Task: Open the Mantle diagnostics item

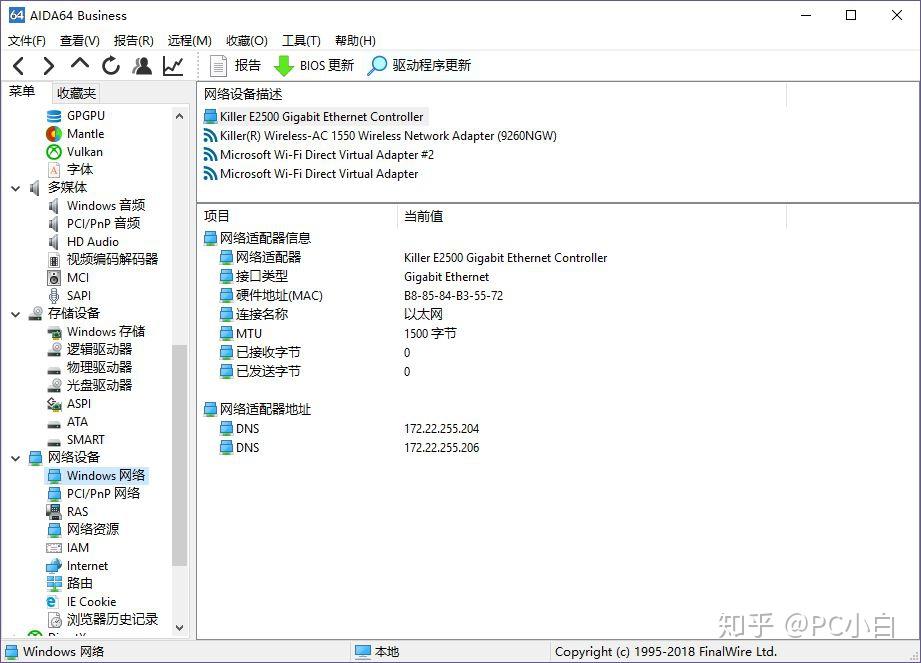Action: tap(84, 133)
